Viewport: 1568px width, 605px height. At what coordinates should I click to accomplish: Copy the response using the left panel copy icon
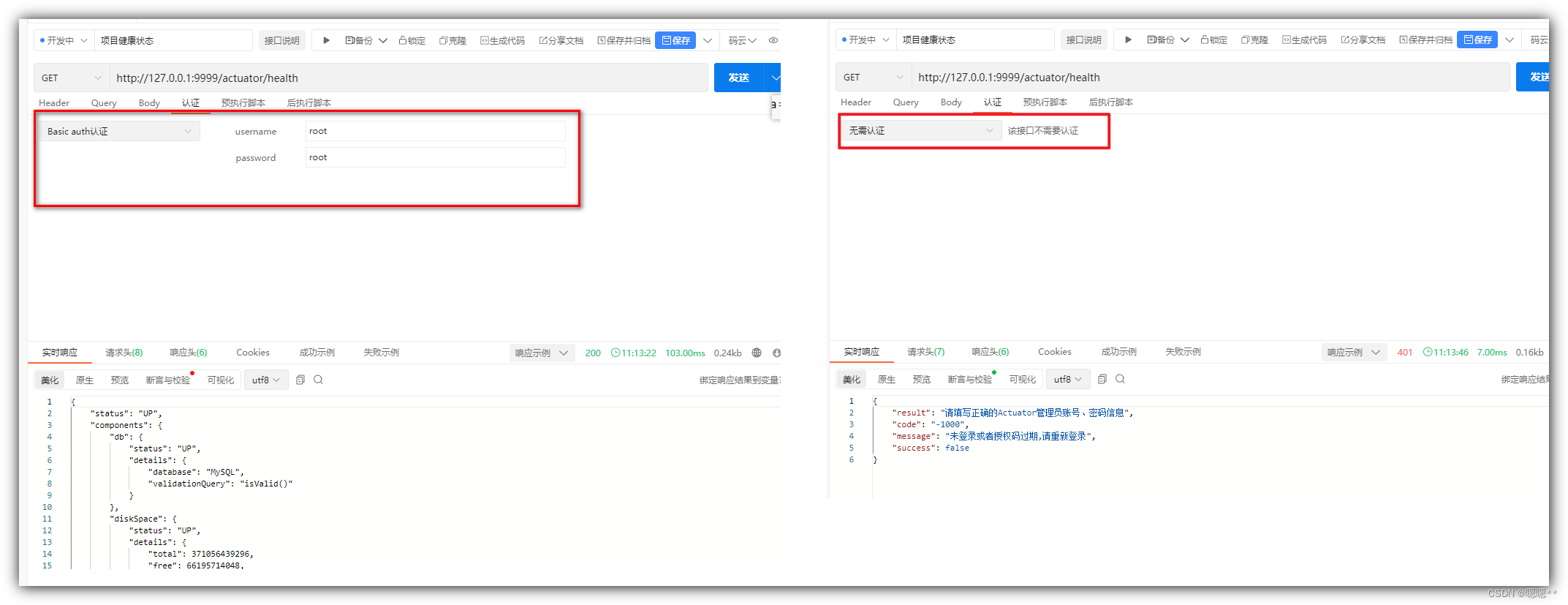click(x=300, y=380)
